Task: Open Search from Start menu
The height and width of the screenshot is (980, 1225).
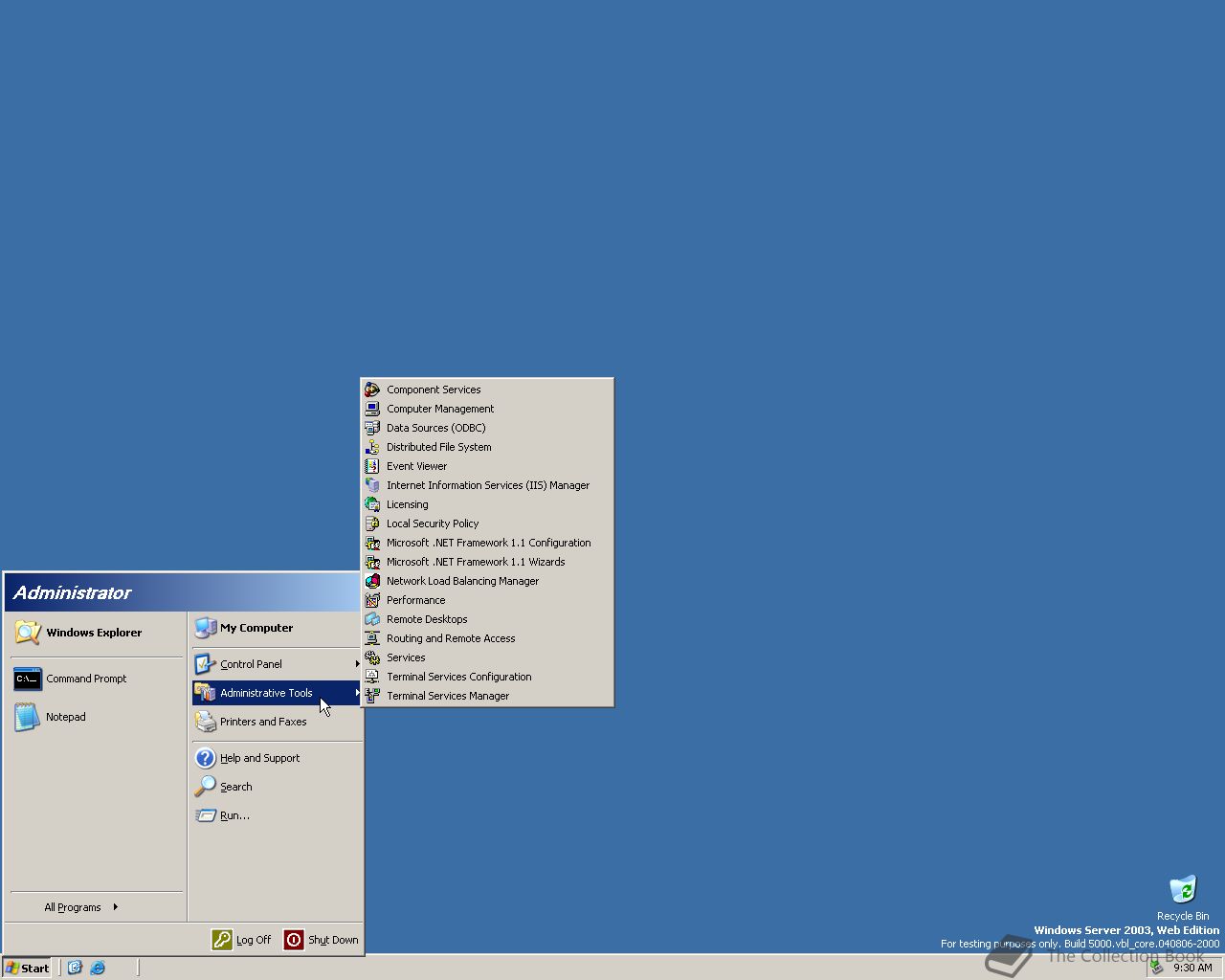Action: coord(277,787)
